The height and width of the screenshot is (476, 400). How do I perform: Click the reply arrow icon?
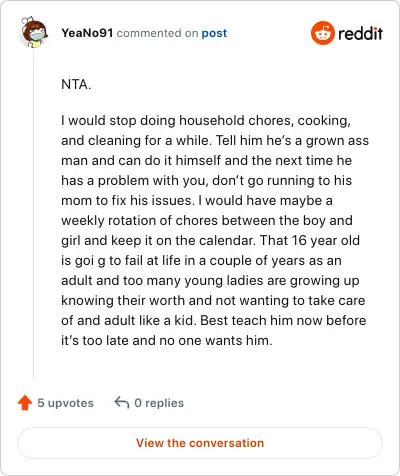coord(122,402)
